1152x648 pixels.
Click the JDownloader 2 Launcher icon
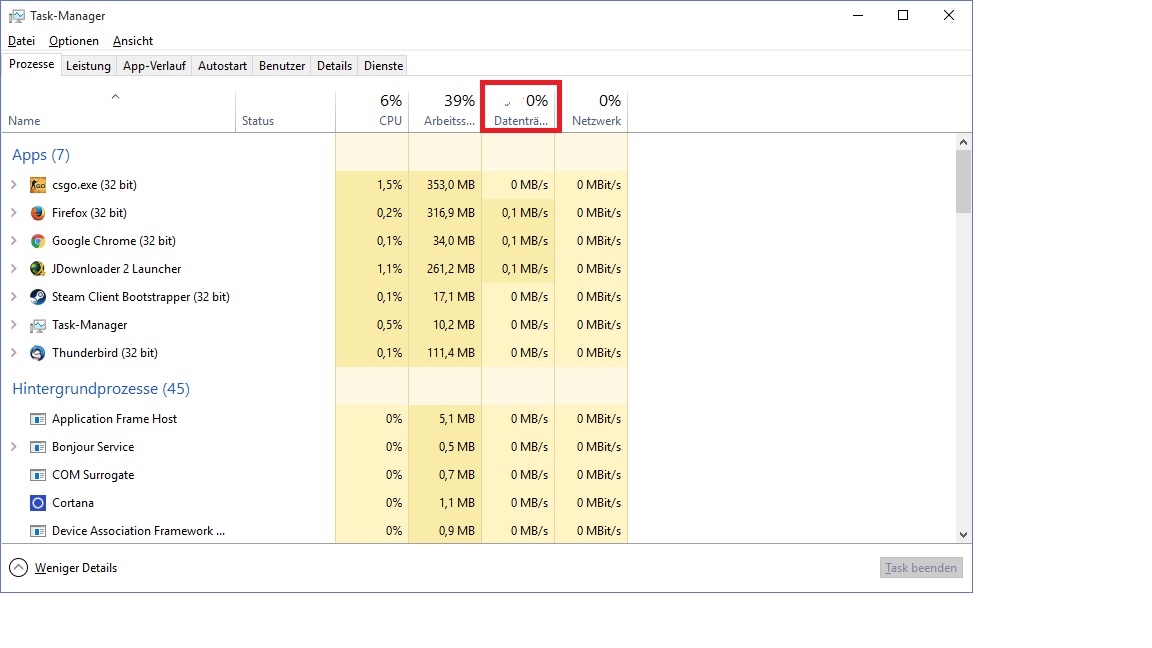pyautogui.click(x=37, y=269)
